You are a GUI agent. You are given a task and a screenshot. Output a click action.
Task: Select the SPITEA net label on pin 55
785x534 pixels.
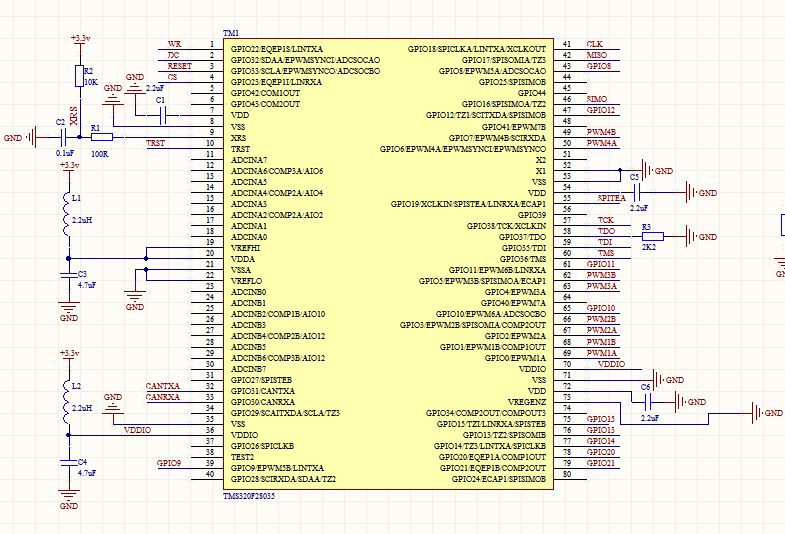(611, 198)
